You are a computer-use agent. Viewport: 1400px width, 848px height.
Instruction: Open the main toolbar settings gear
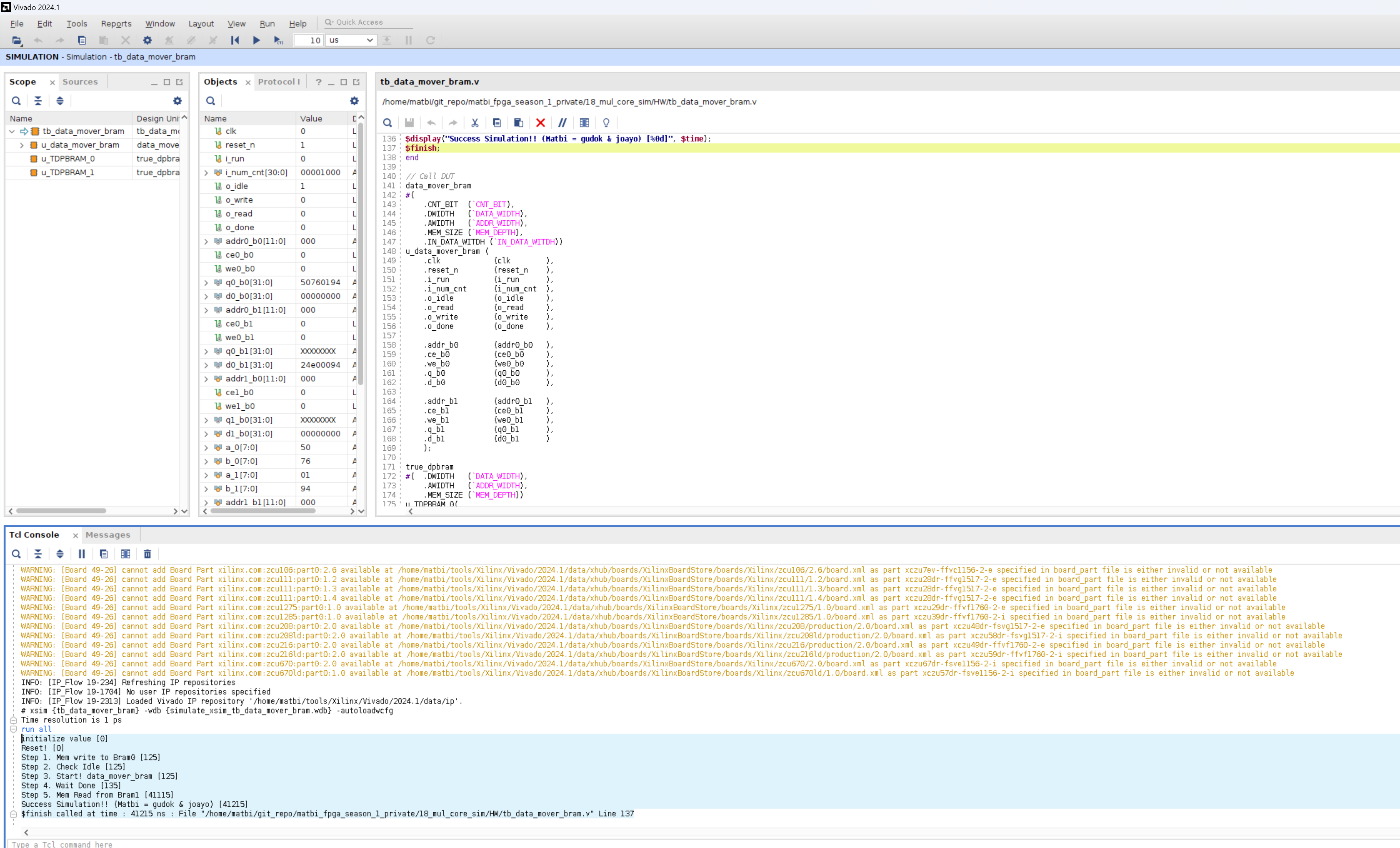pyautogui.click(x=147, y=40)
